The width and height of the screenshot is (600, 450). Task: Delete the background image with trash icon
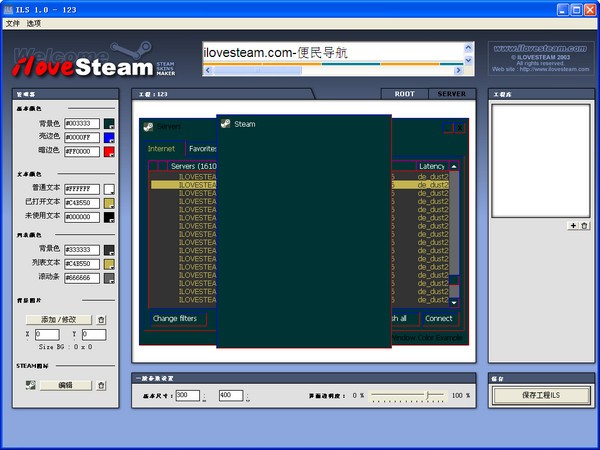(x=101, y=320)
